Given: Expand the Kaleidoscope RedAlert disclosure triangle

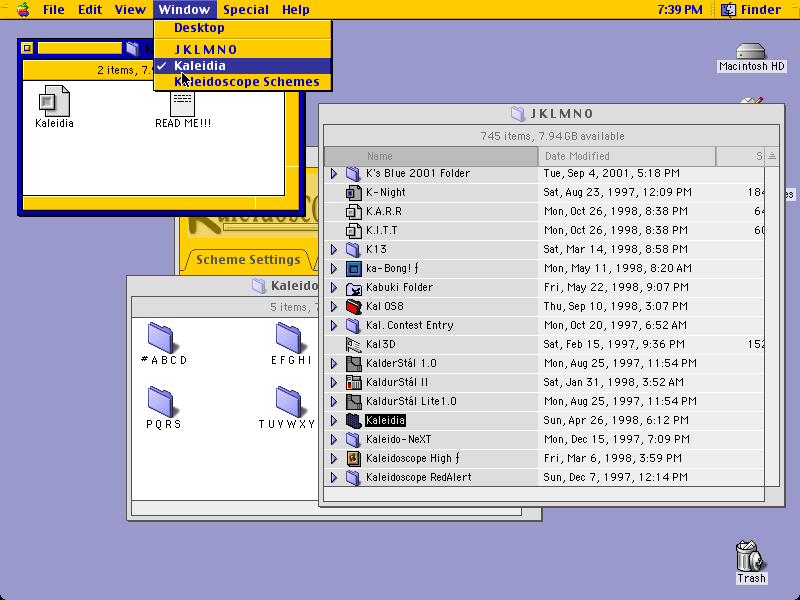Looking at the screenshot, I should (x=334, y=478).
